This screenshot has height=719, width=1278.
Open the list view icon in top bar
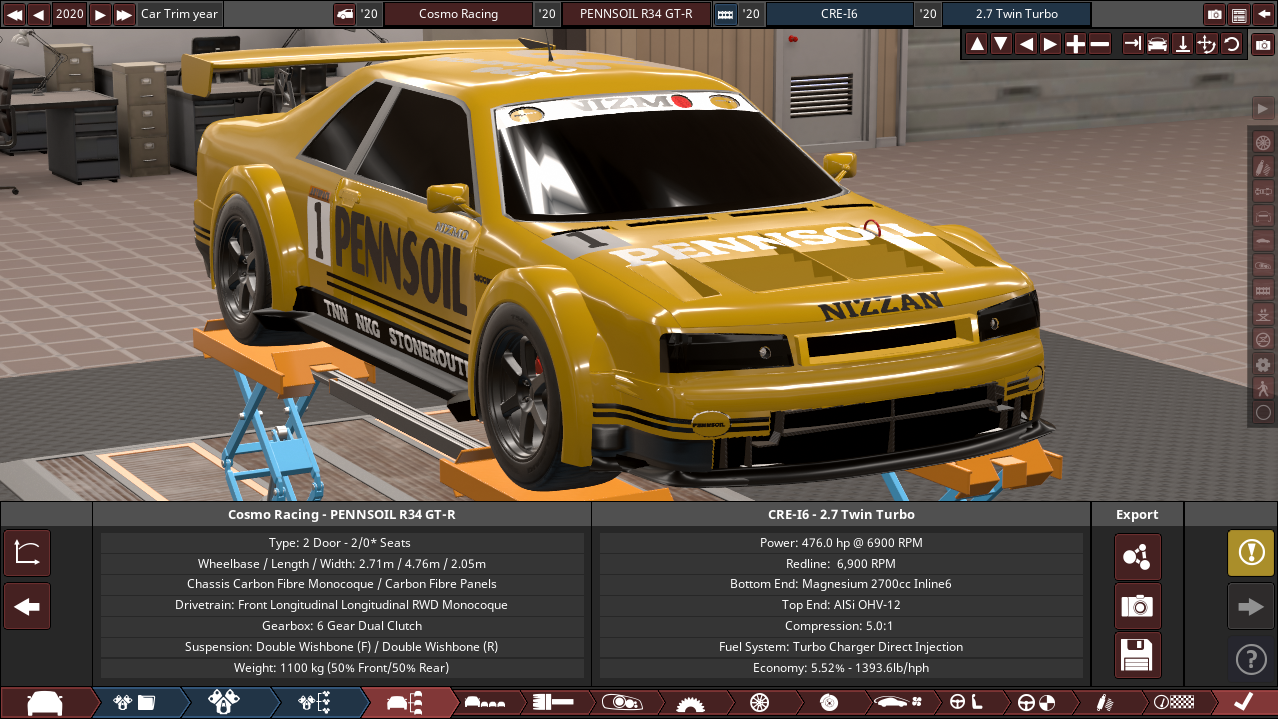1240,14
